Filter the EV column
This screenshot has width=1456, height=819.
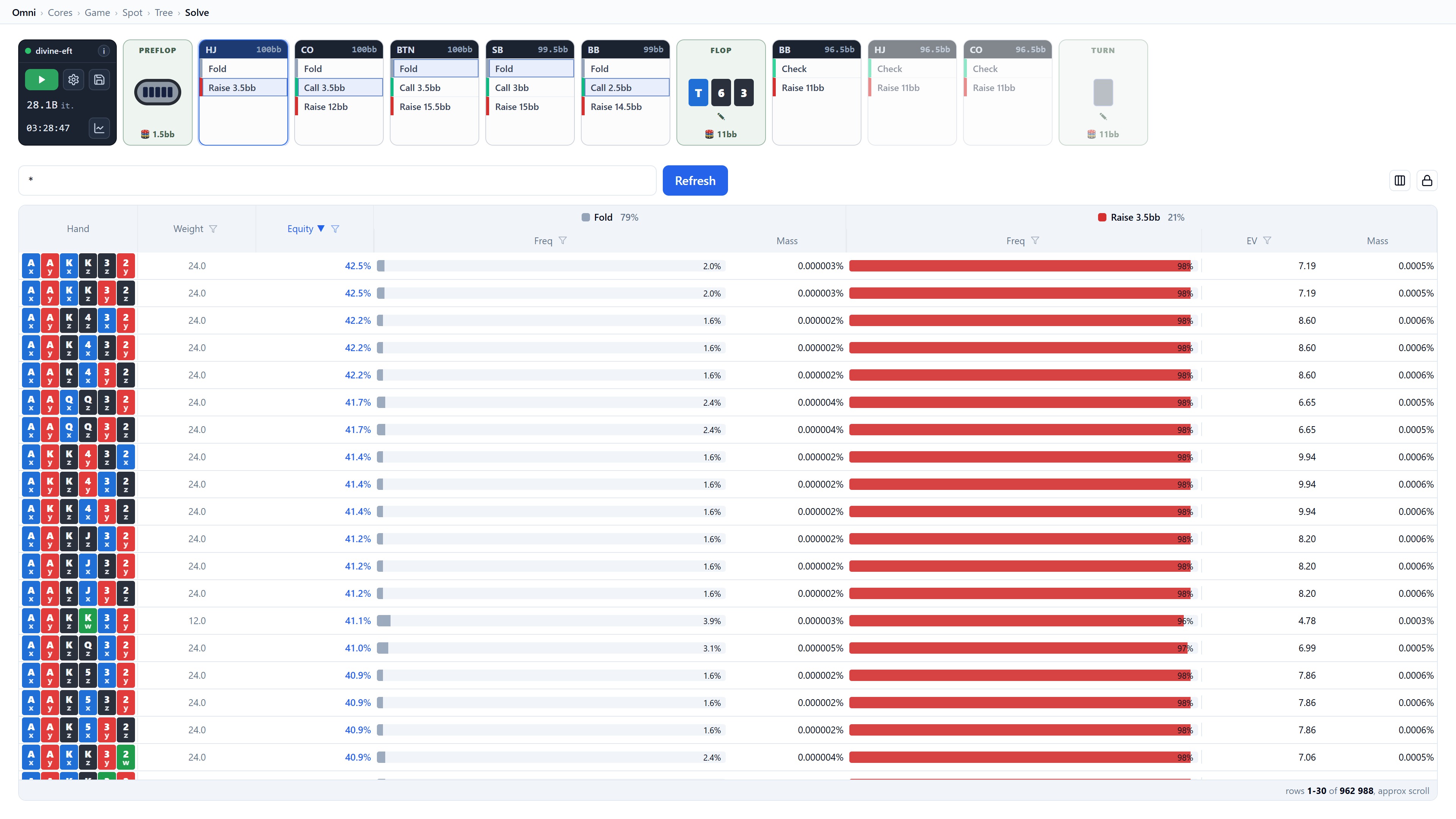(1267, 241)
